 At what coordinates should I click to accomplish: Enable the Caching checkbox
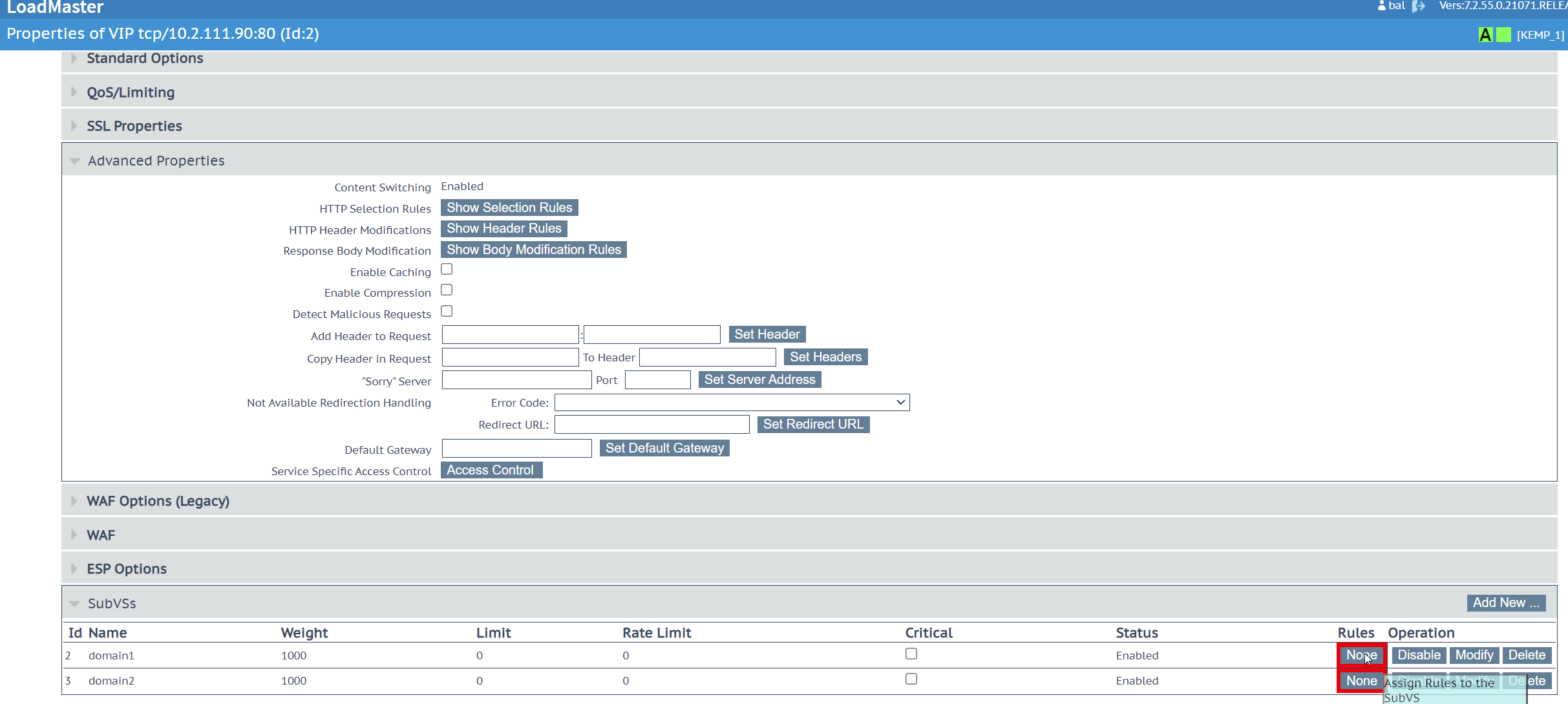(x=447, y=270)
